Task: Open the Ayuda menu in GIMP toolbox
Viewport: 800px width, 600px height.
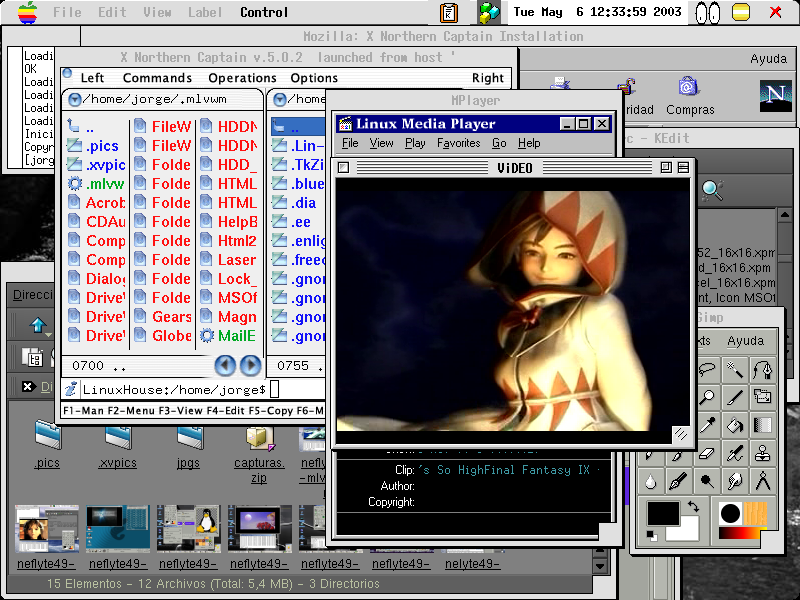Action: (745, 341)
